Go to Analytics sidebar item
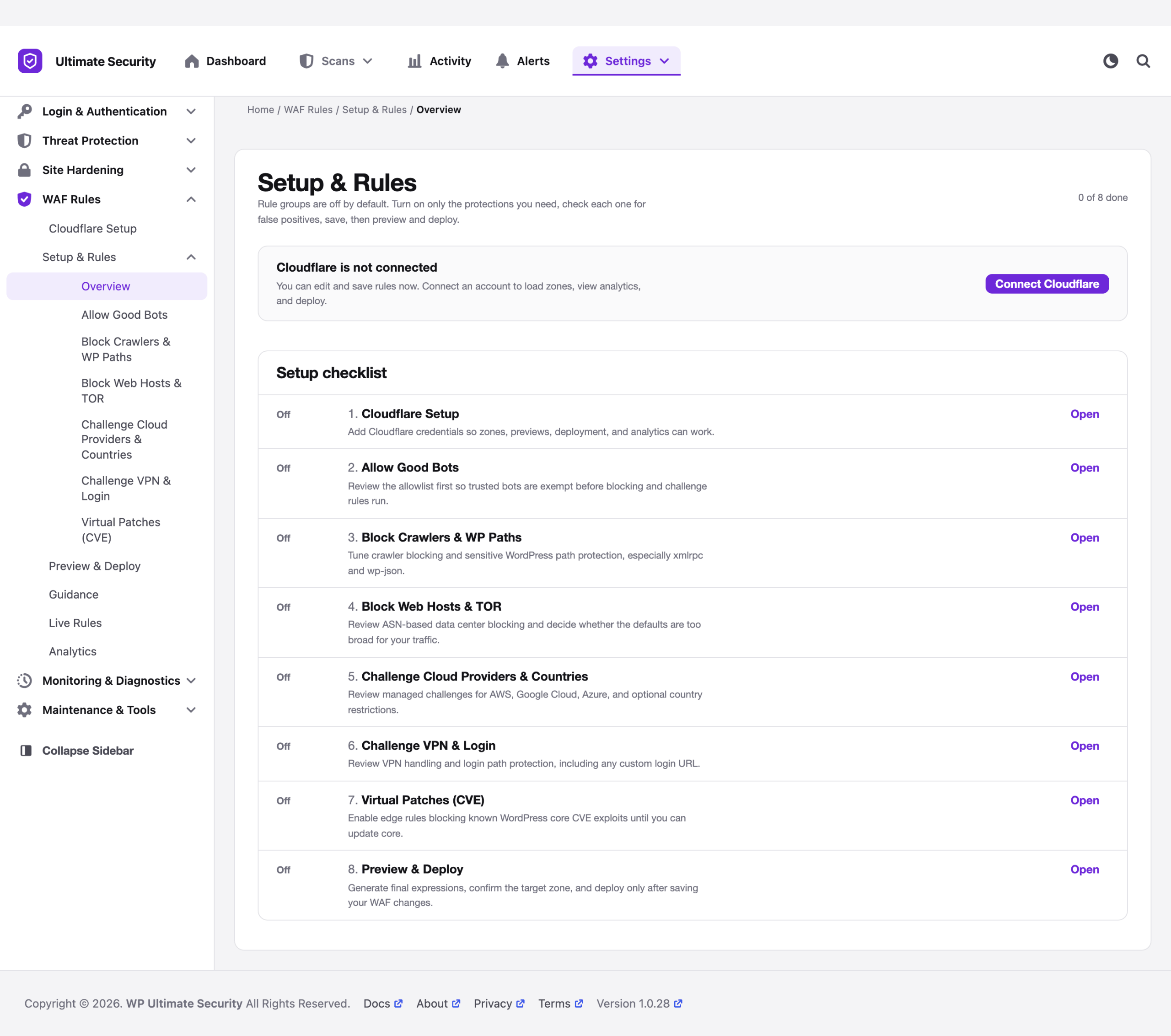The height and width of the screenshot is (1036, 1171). [73, 651]
